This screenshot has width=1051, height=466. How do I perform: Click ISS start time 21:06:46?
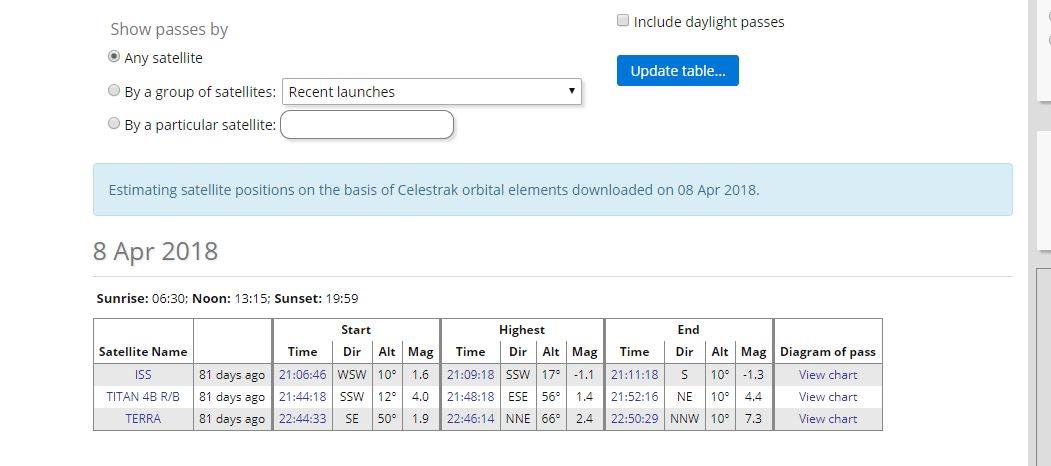click(x=302, y=375)
